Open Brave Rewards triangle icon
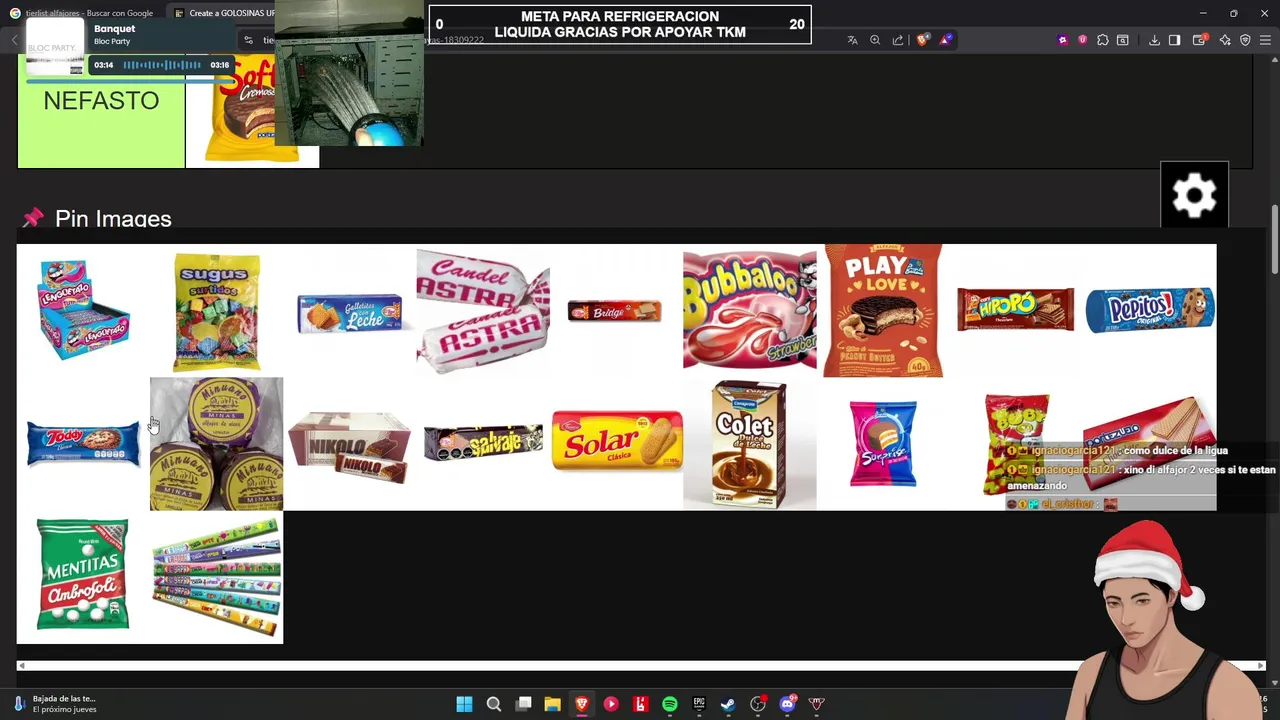This screenshot has height=720, width=1280. click(945, 40)
